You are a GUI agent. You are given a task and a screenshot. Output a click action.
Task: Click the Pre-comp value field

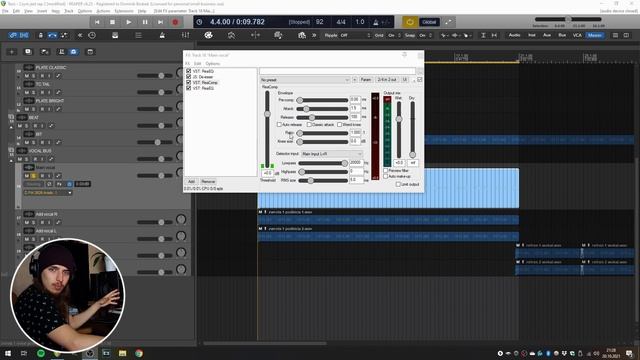click(x=355, y=100)
